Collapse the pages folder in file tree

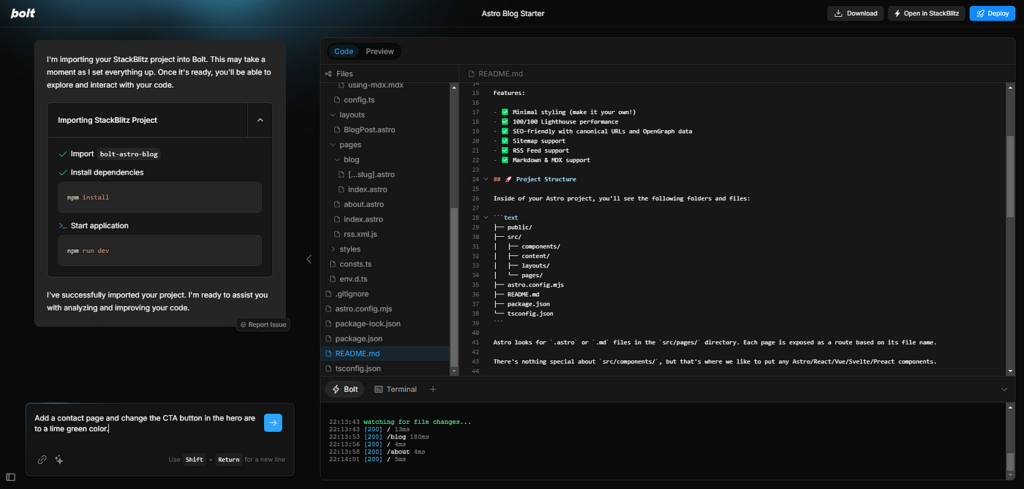point(349,145)
